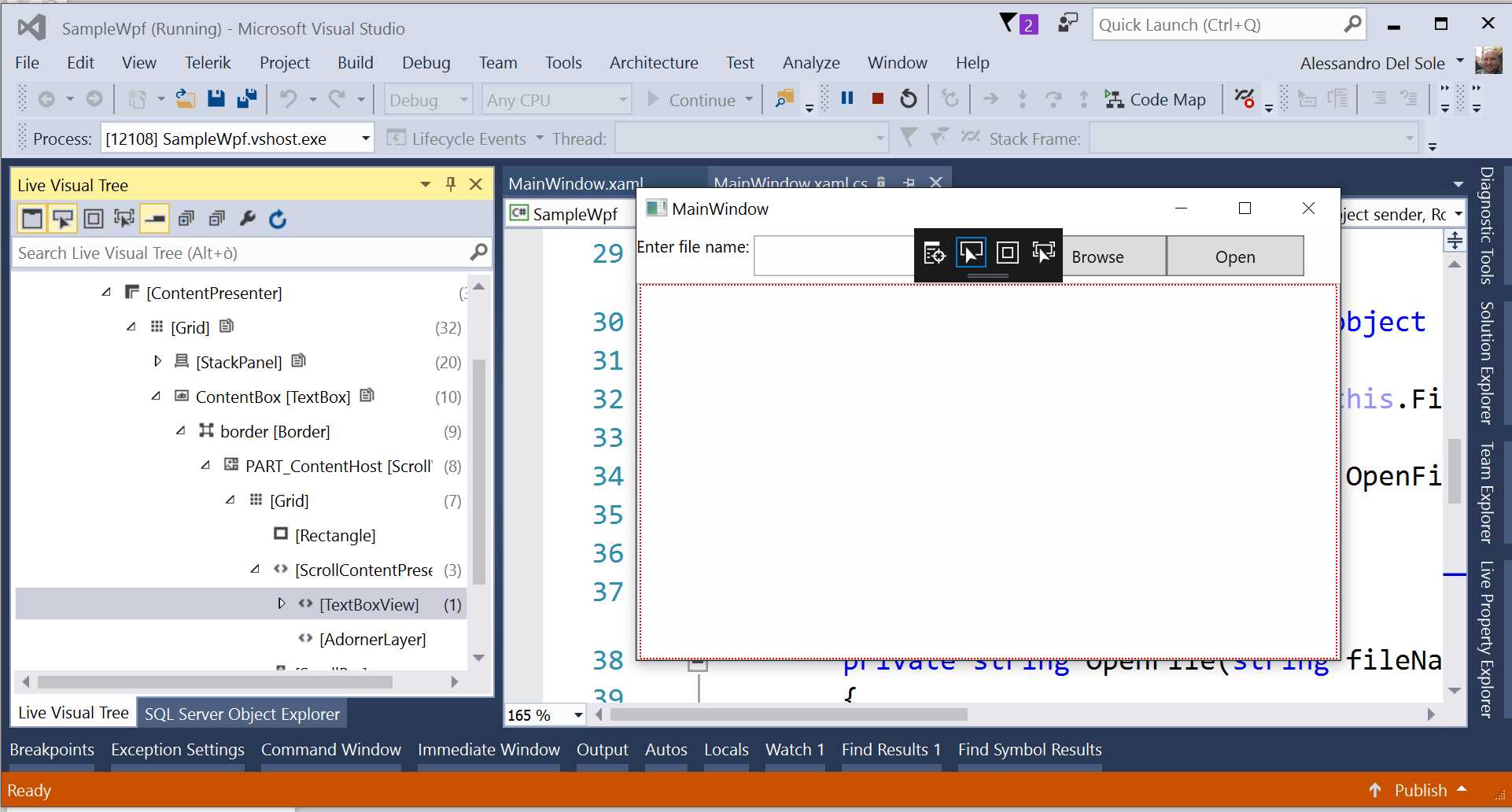This screenshot has height=812, width=1512.
Task: Open the Live Property Explorer side tab
Action: pyautogui.click(x=1486, y=639)
